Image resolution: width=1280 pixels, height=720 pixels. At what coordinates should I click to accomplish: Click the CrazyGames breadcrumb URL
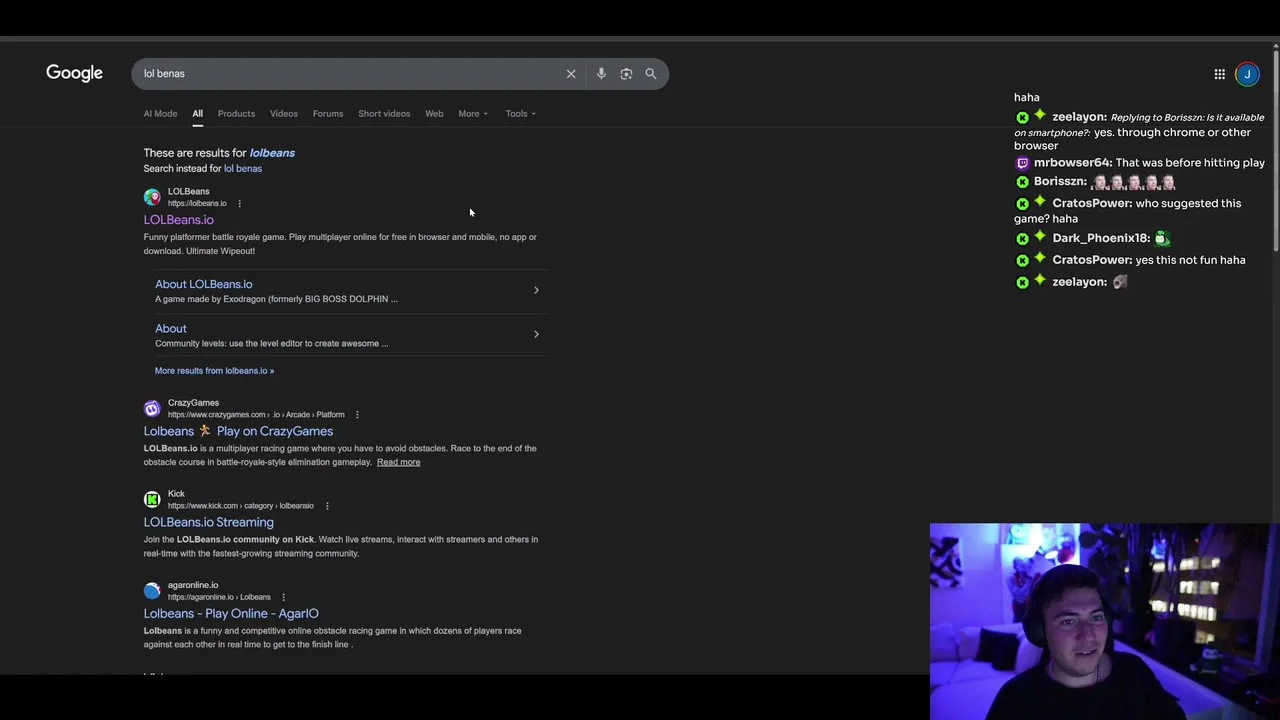pyautogui.click(x=256, y=415)
